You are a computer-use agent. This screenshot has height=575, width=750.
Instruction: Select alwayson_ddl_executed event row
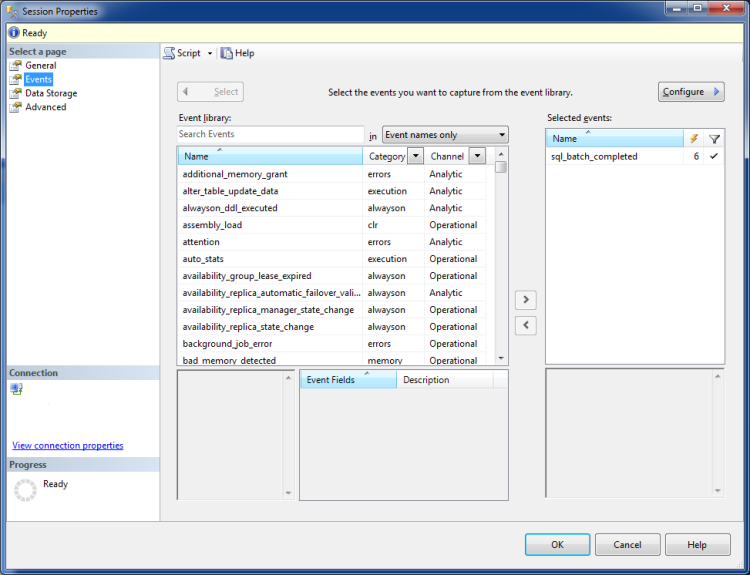click(331, 208)
